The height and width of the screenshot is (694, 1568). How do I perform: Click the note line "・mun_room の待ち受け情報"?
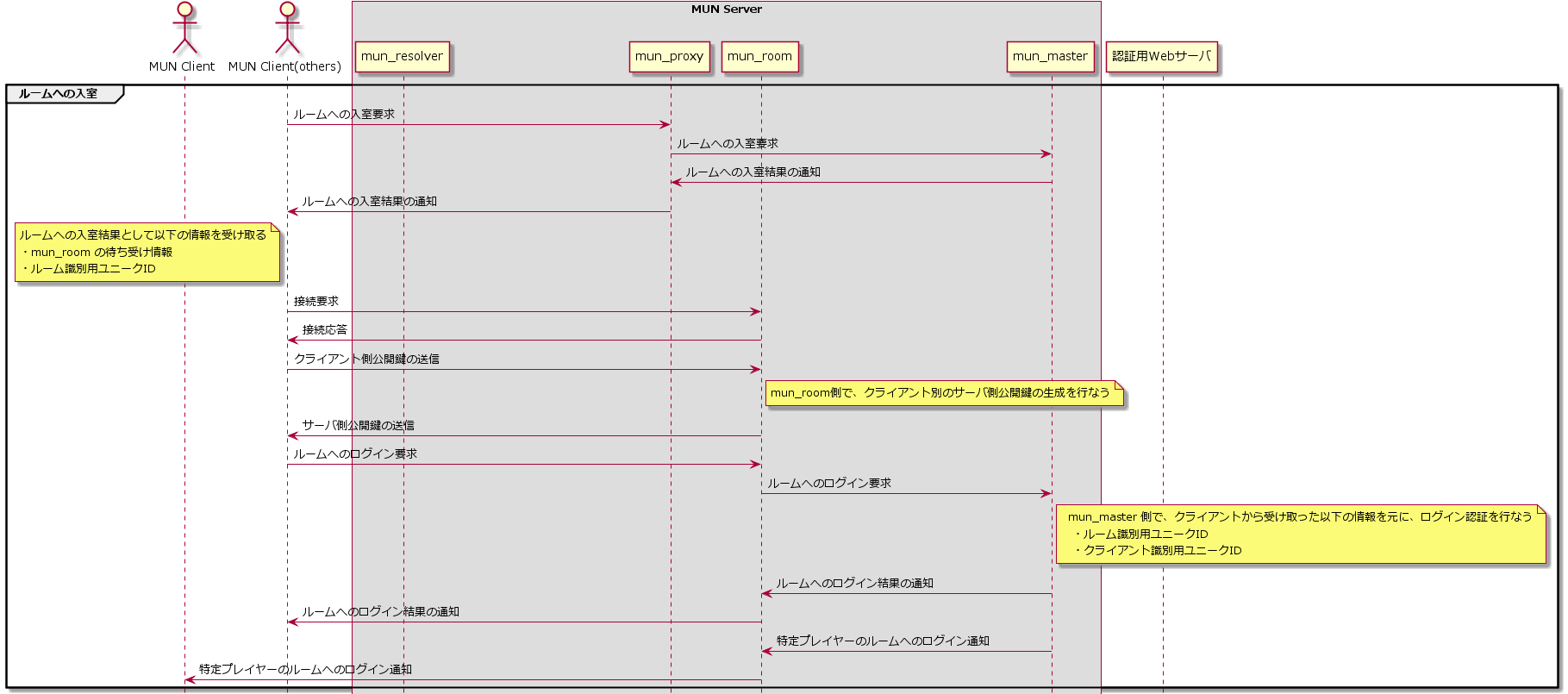(x=97, y=253)
